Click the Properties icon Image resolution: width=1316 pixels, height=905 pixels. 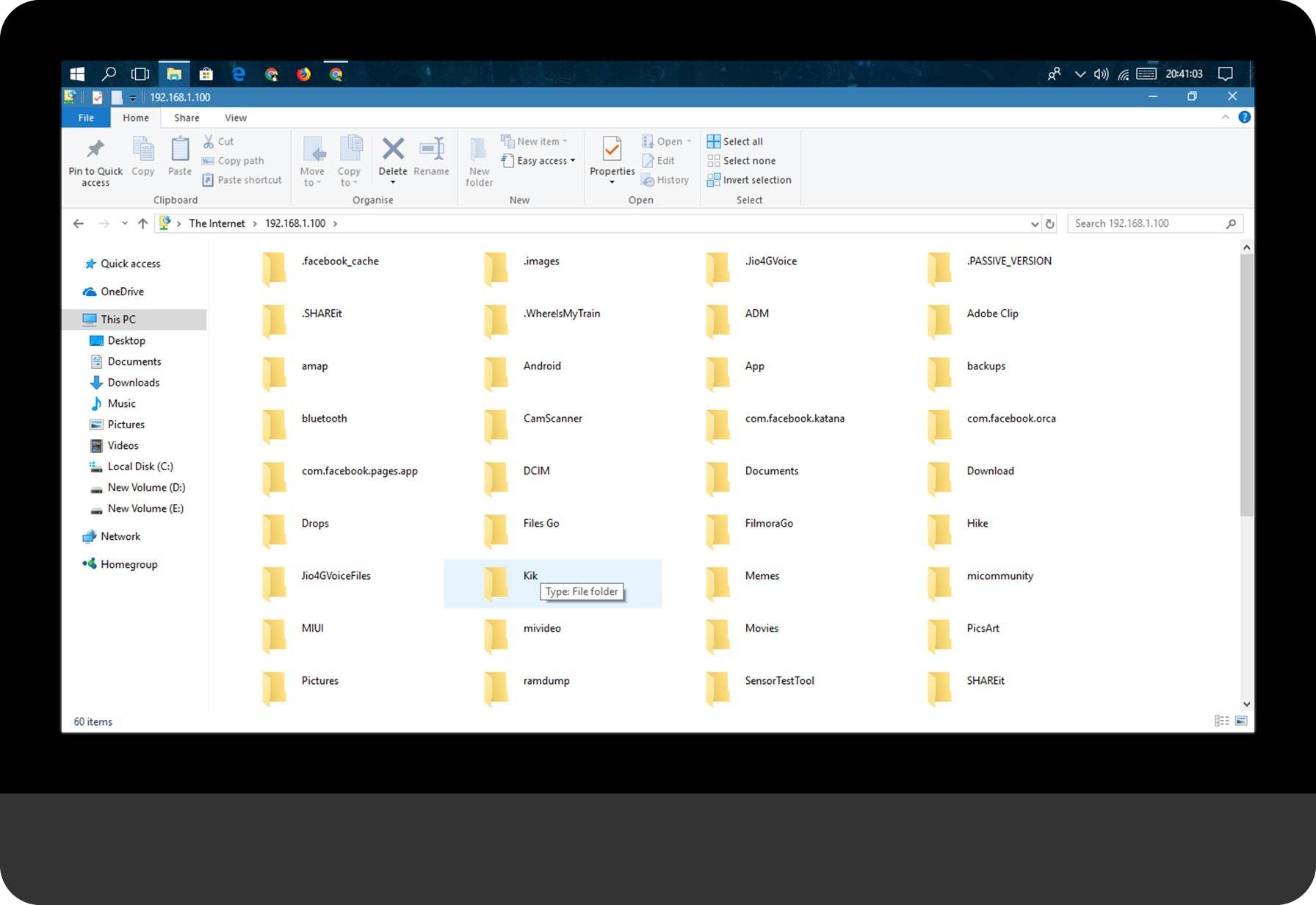coord(612,149)
